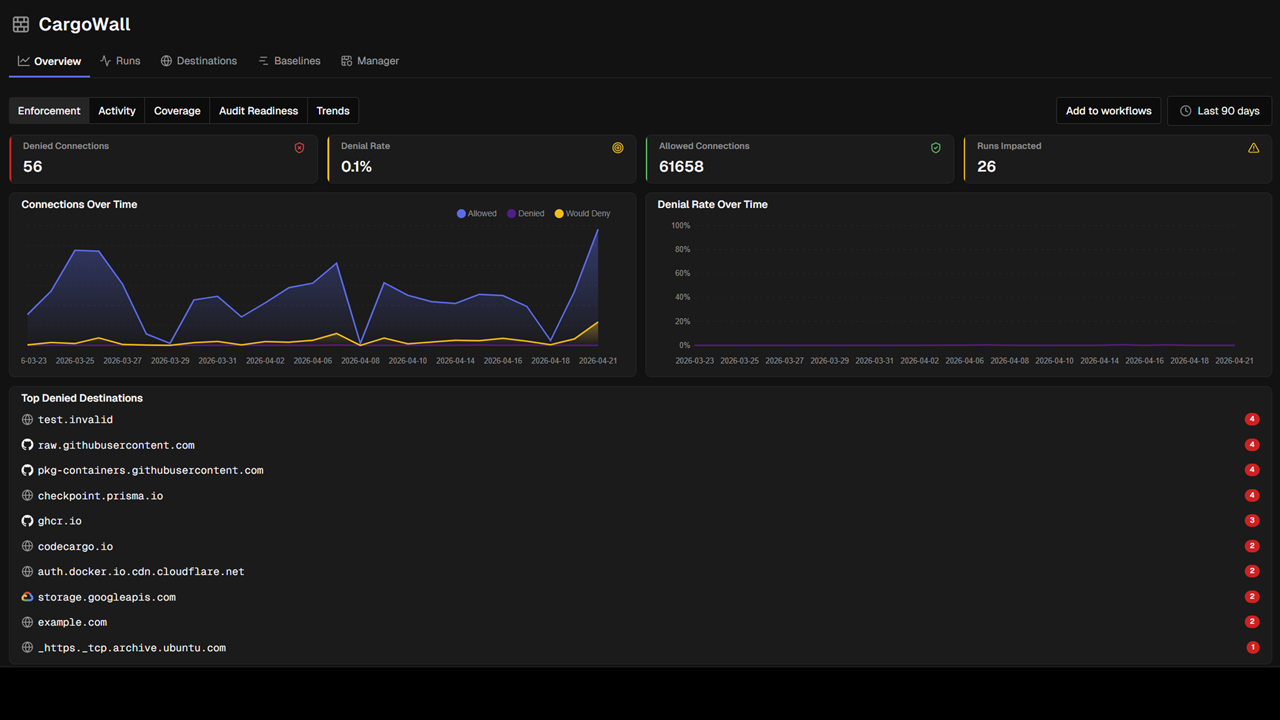This screenshot has width=1280, height=720.
Task: Click the globe icon beside example.com
Action: [x=28, y=622]
